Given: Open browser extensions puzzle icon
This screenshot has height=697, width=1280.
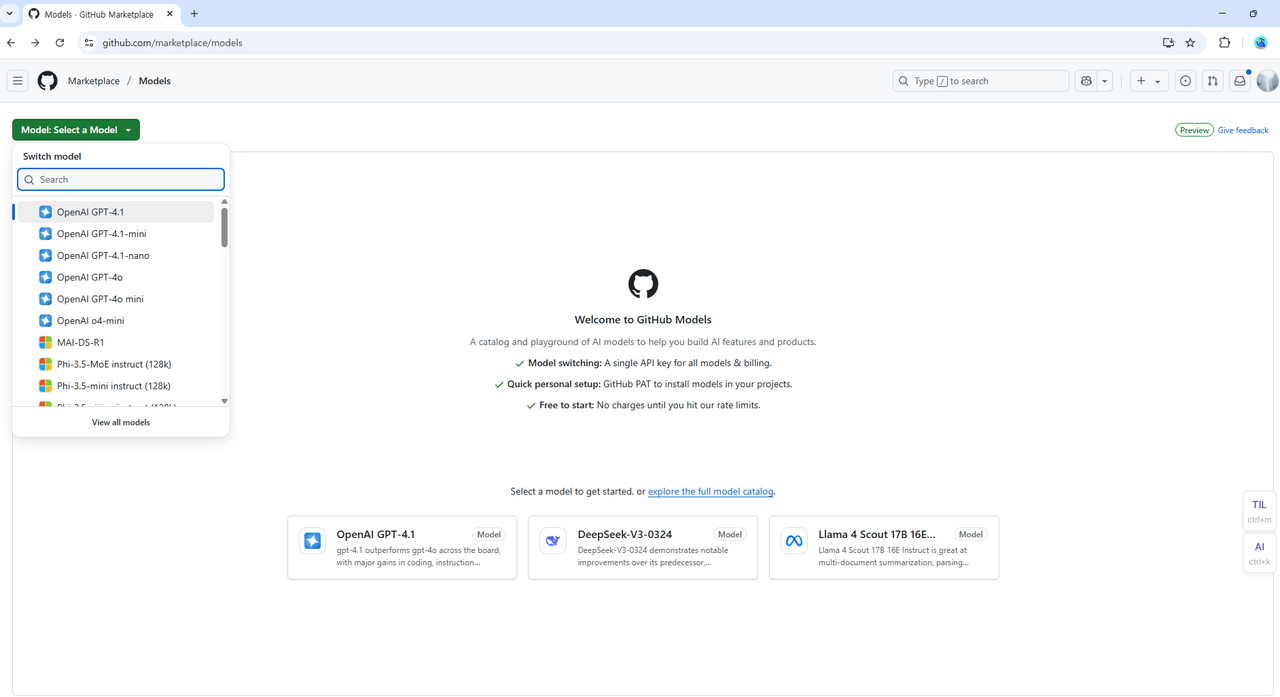Looking at the screenshot, I should point(1224,42).
